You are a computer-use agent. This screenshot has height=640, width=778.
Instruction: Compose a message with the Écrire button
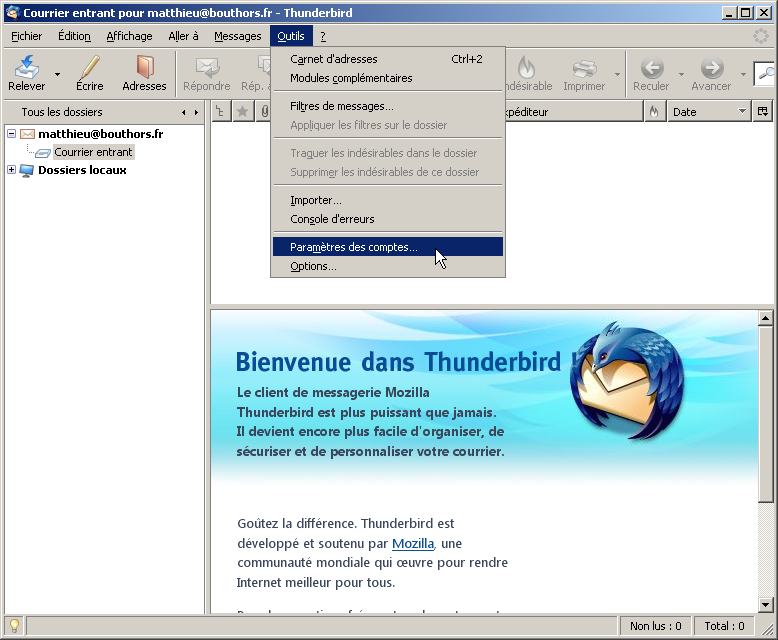[89, 68]
